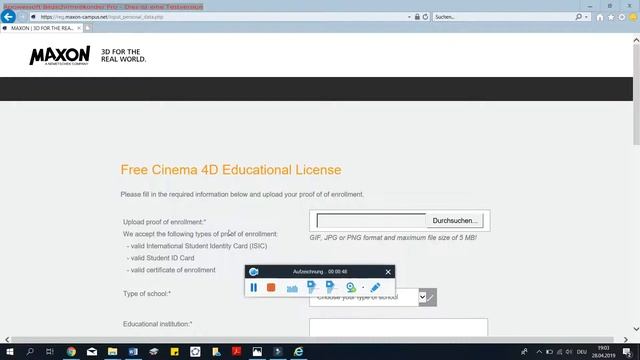The width and height of the screenshot is (640, 360).
Task: Select the pencil annotation tool in recorder
Action: click(375, 287)
